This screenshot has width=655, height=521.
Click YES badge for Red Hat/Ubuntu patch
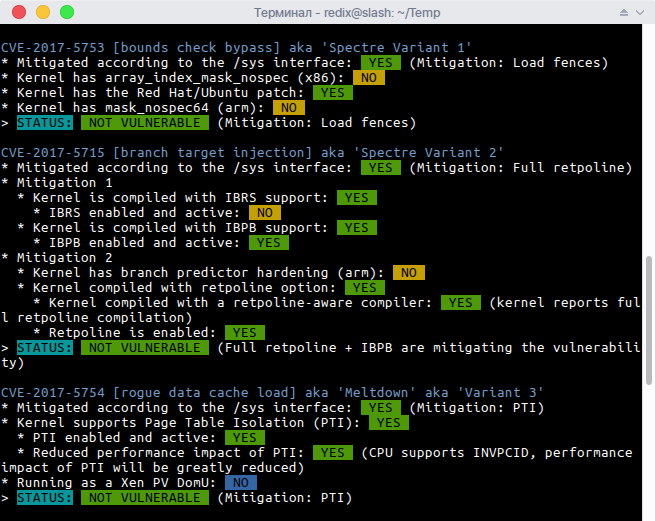333,93
